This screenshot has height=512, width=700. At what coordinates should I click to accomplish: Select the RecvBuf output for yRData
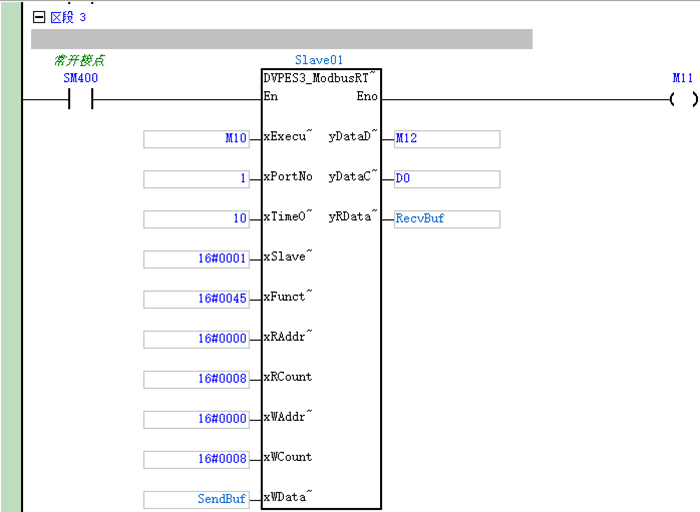pos(447,219)
